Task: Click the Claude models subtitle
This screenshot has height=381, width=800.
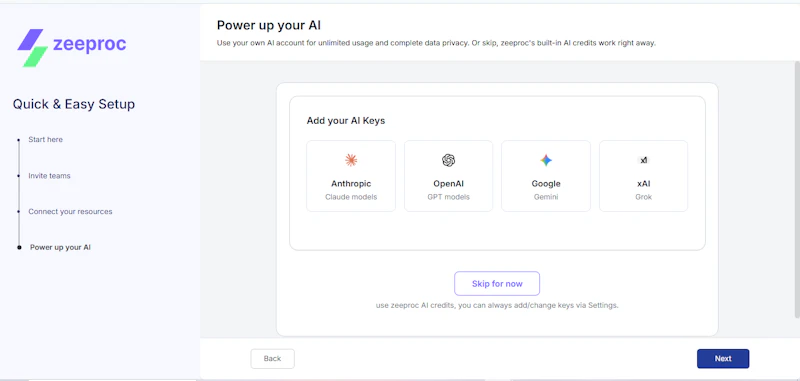Action: point(351,197)
